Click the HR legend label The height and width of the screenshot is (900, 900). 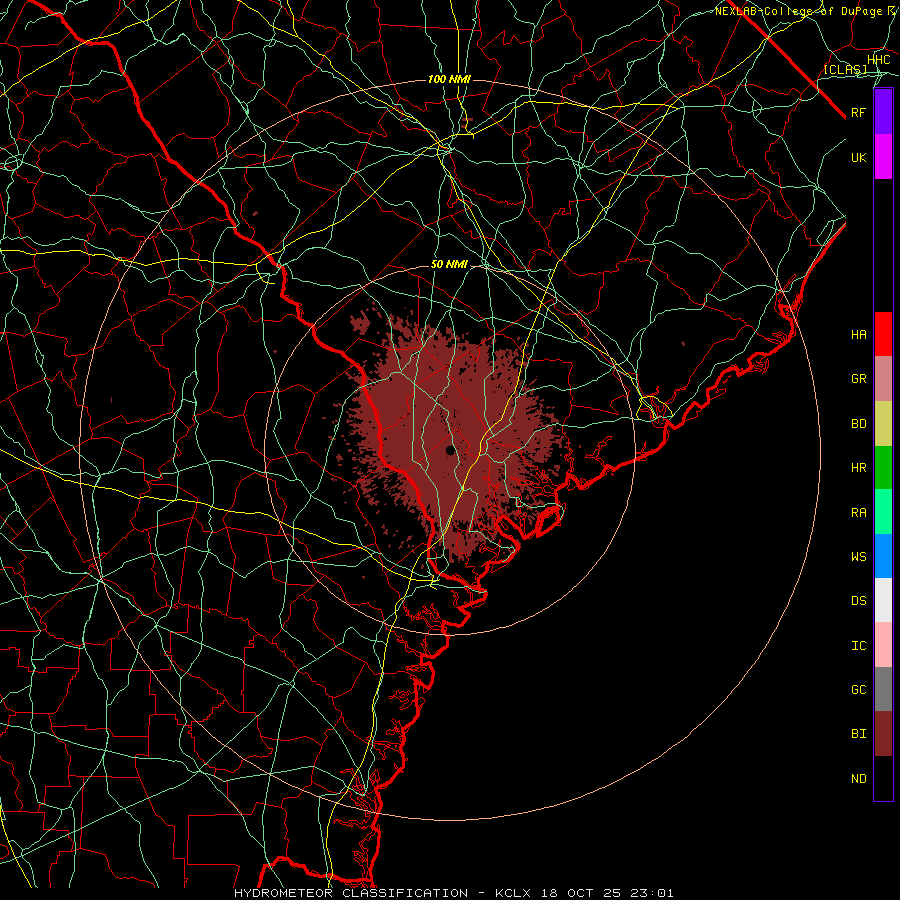(859, 468)
